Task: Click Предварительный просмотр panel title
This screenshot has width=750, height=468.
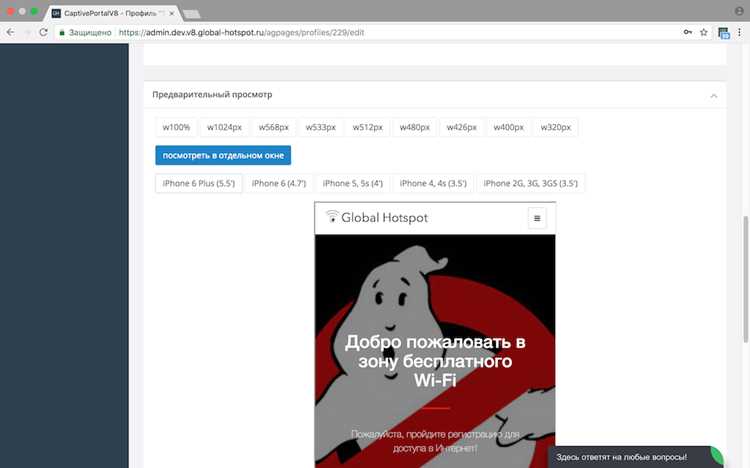Action: (212, 95)
